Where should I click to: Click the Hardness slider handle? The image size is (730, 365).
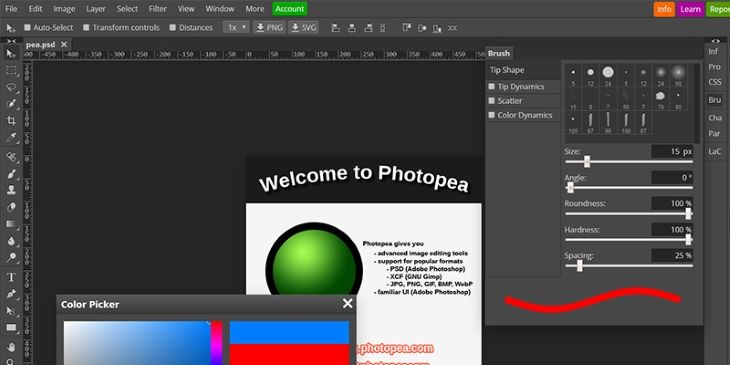(x=688, y=239)
